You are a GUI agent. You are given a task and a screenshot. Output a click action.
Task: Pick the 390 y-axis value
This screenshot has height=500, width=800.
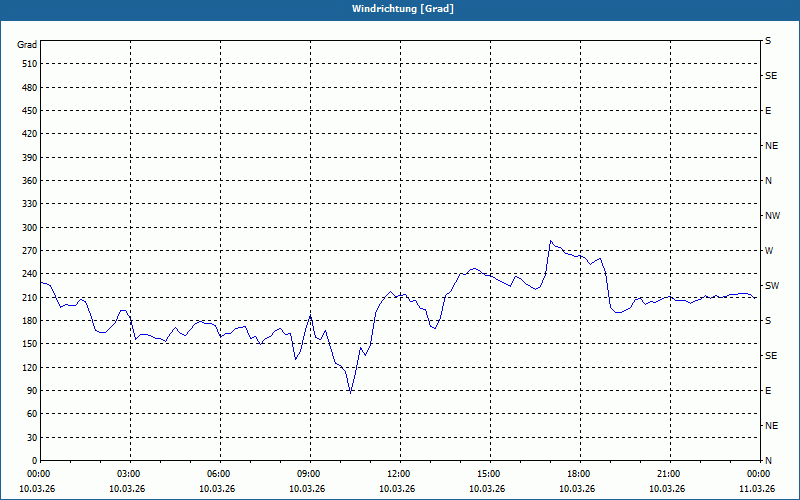tap(30, 158)
